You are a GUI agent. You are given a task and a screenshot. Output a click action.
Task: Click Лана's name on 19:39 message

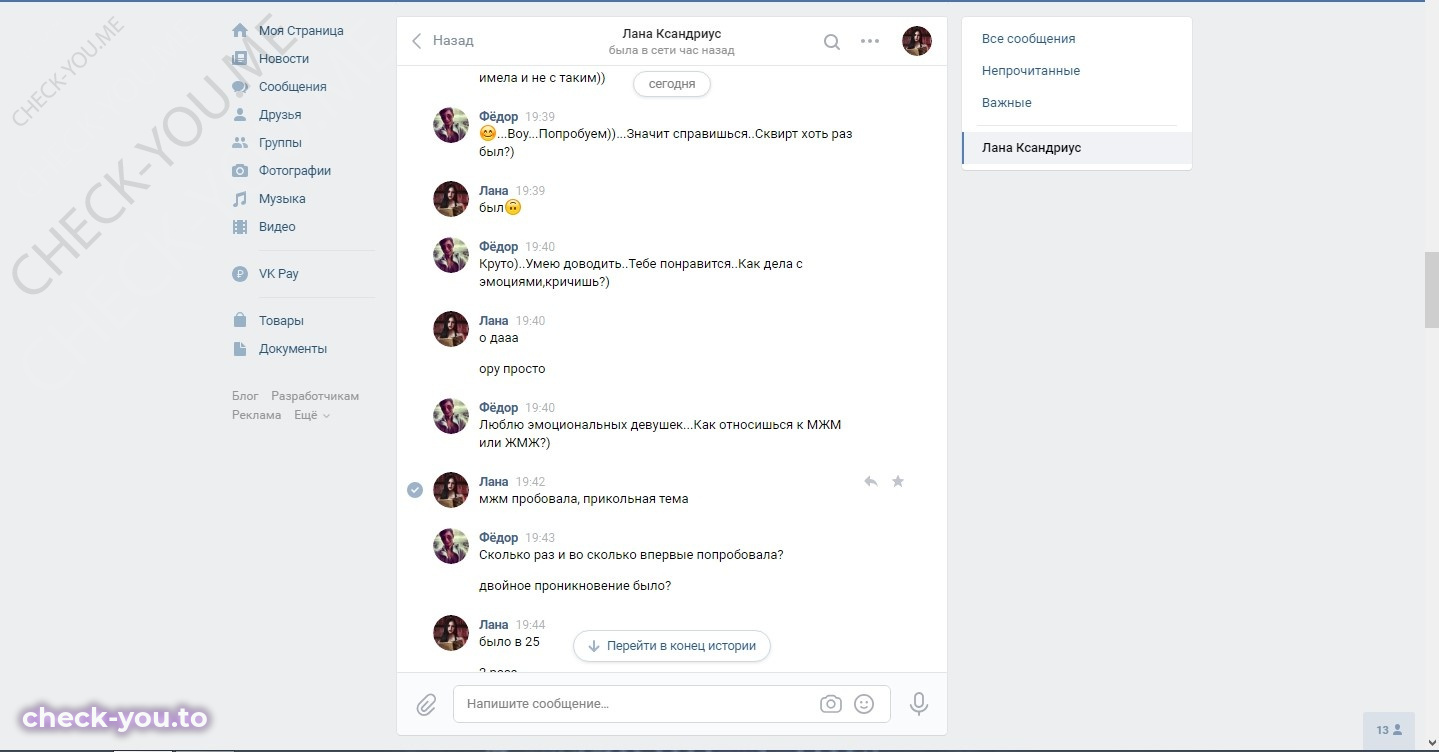point(494,191)
